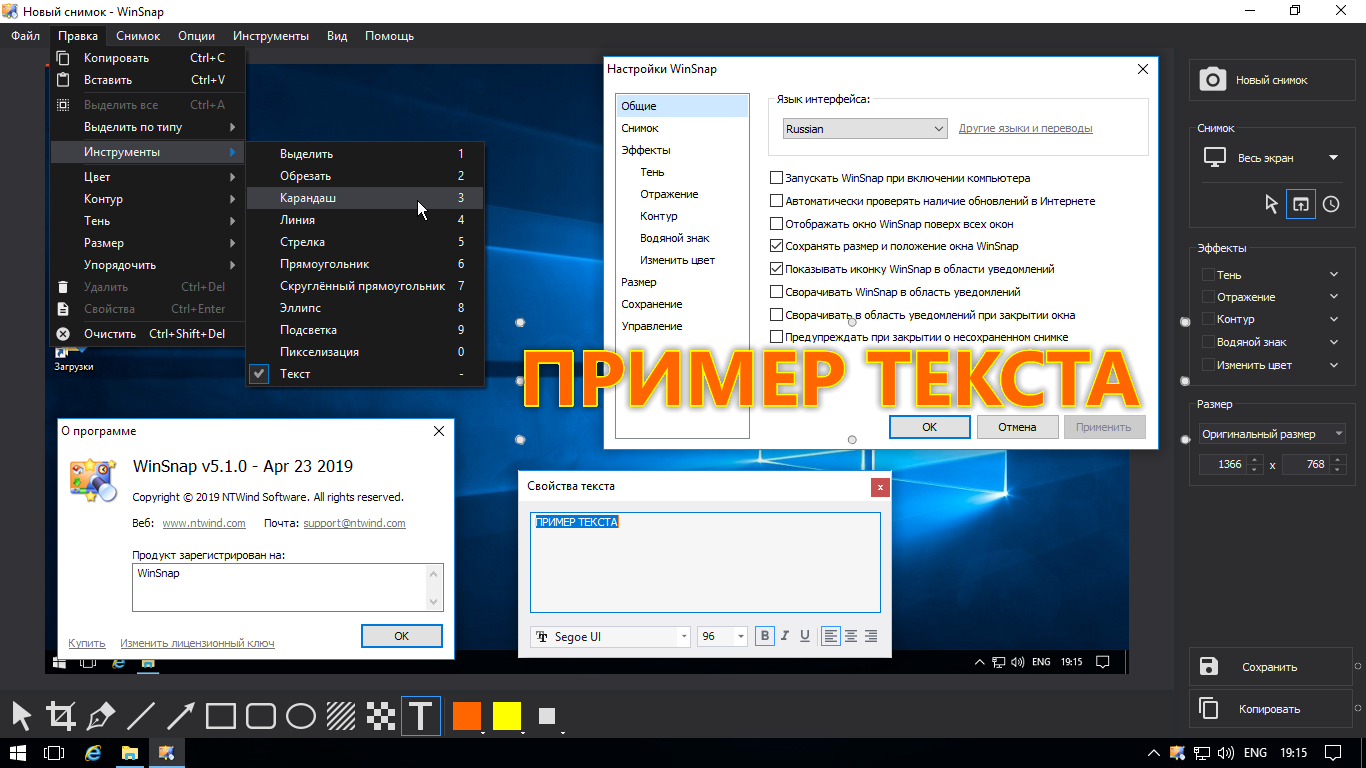This screenshot has height=768, width=1366.
Task: Click Bold in text properties dialog
Action: point(765,636)
